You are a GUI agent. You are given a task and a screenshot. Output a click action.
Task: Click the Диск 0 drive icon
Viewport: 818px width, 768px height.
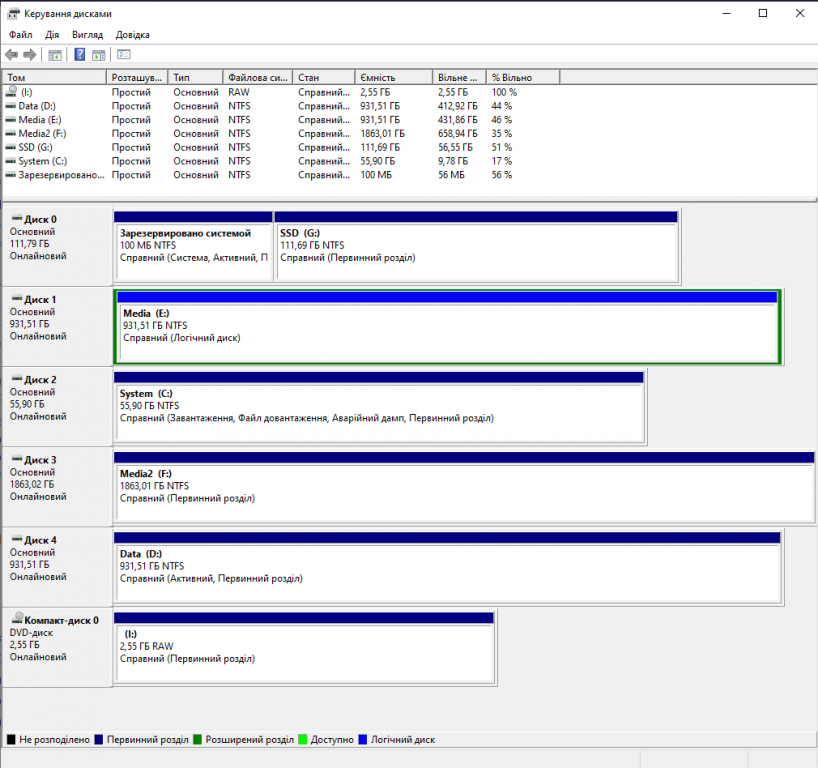17,218
